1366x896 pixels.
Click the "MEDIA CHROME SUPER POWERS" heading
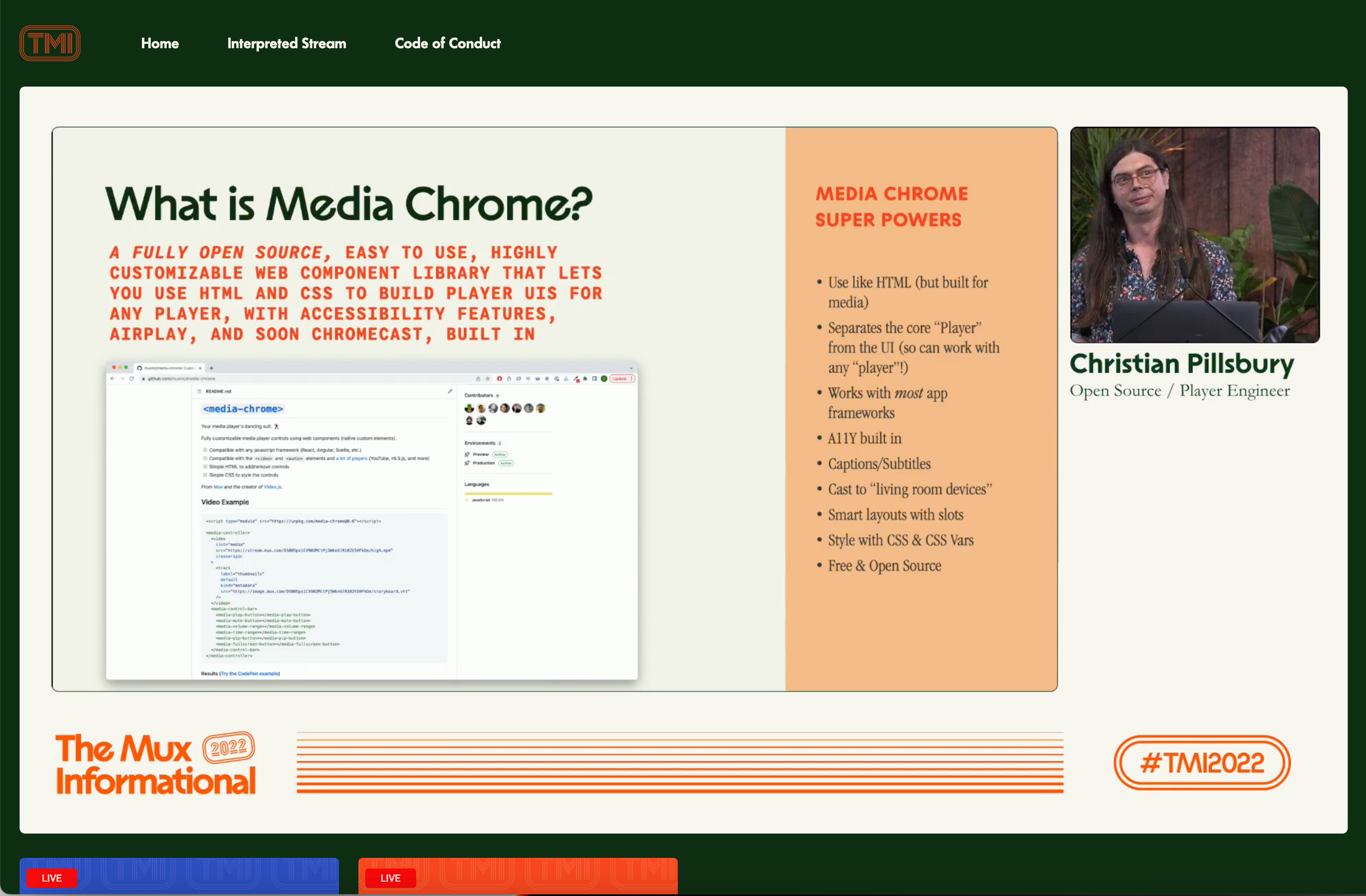point(891,207)
